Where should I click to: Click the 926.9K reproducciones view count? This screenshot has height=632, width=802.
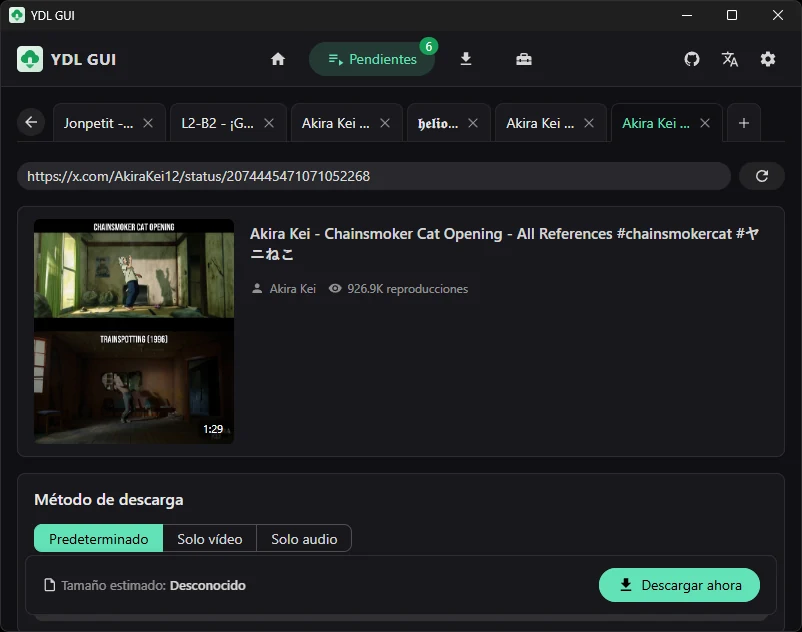(x=407, y=289)
